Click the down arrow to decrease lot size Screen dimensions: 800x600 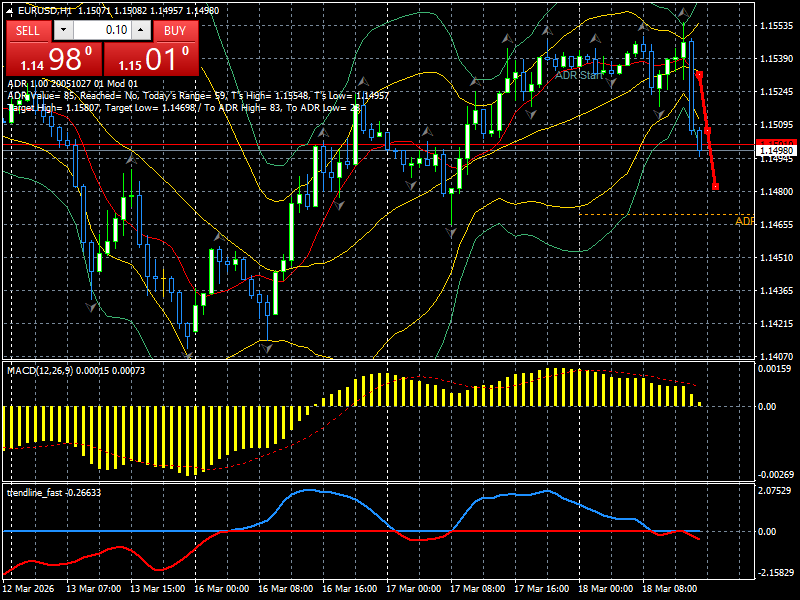(x=62, y=31)
